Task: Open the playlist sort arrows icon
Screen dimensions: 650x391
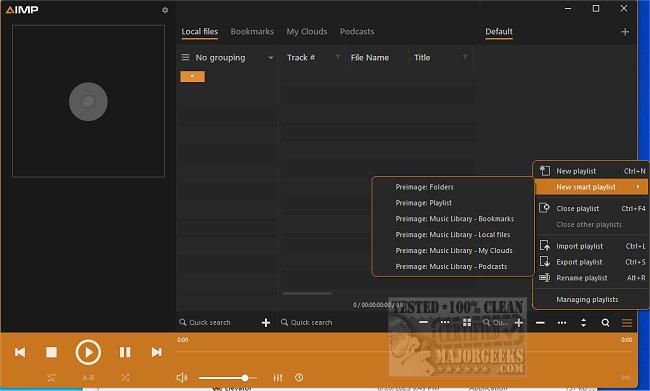Action: click(583, 323)
